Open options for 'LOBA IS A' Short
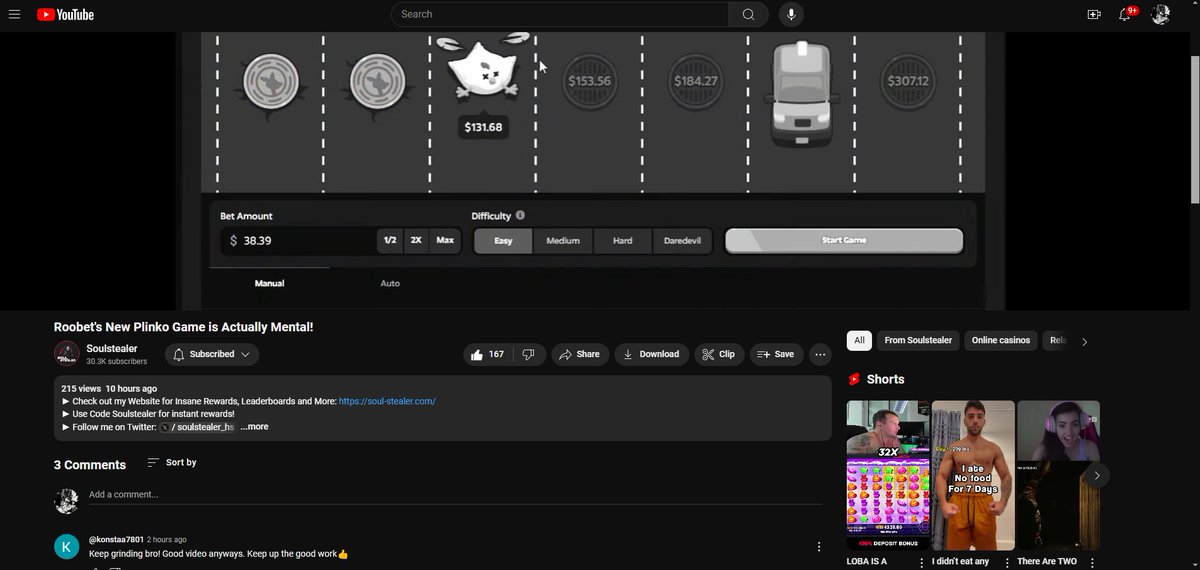Screen dimensions: 1200x570 click(x=922, y=563)
